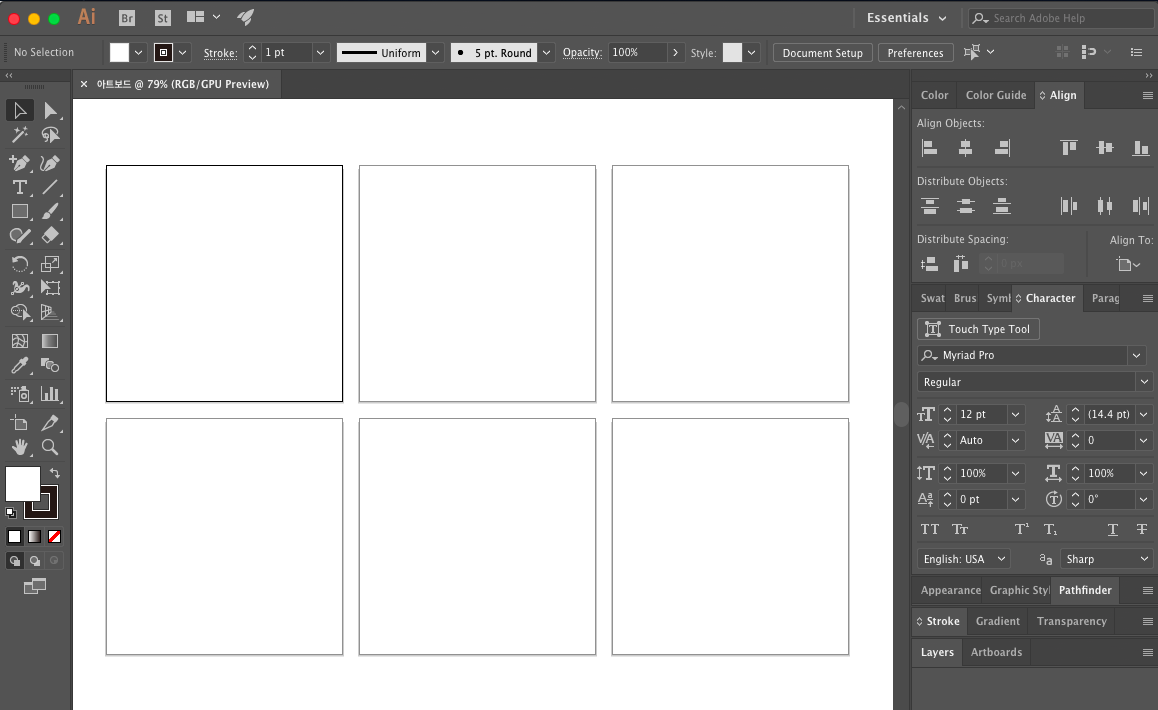Click Horizontal Align Left icon
This screenshot has width=1158, height=710.
[930, 148]
